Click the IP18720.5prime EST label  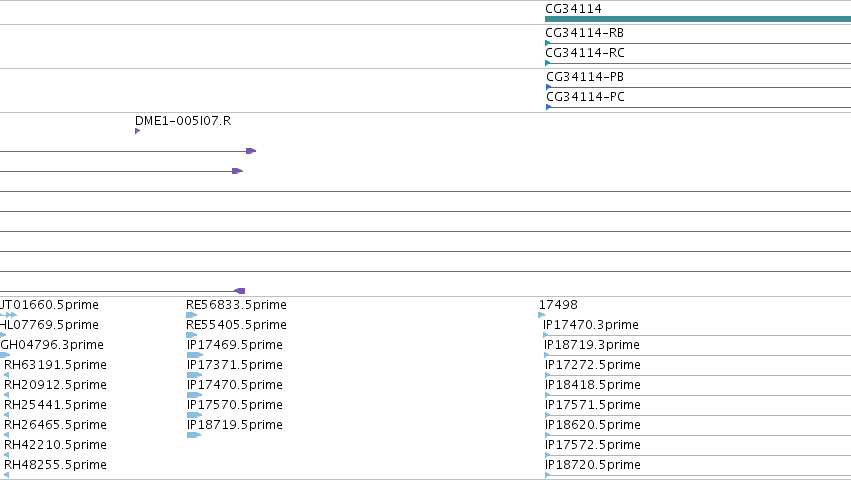593,465
